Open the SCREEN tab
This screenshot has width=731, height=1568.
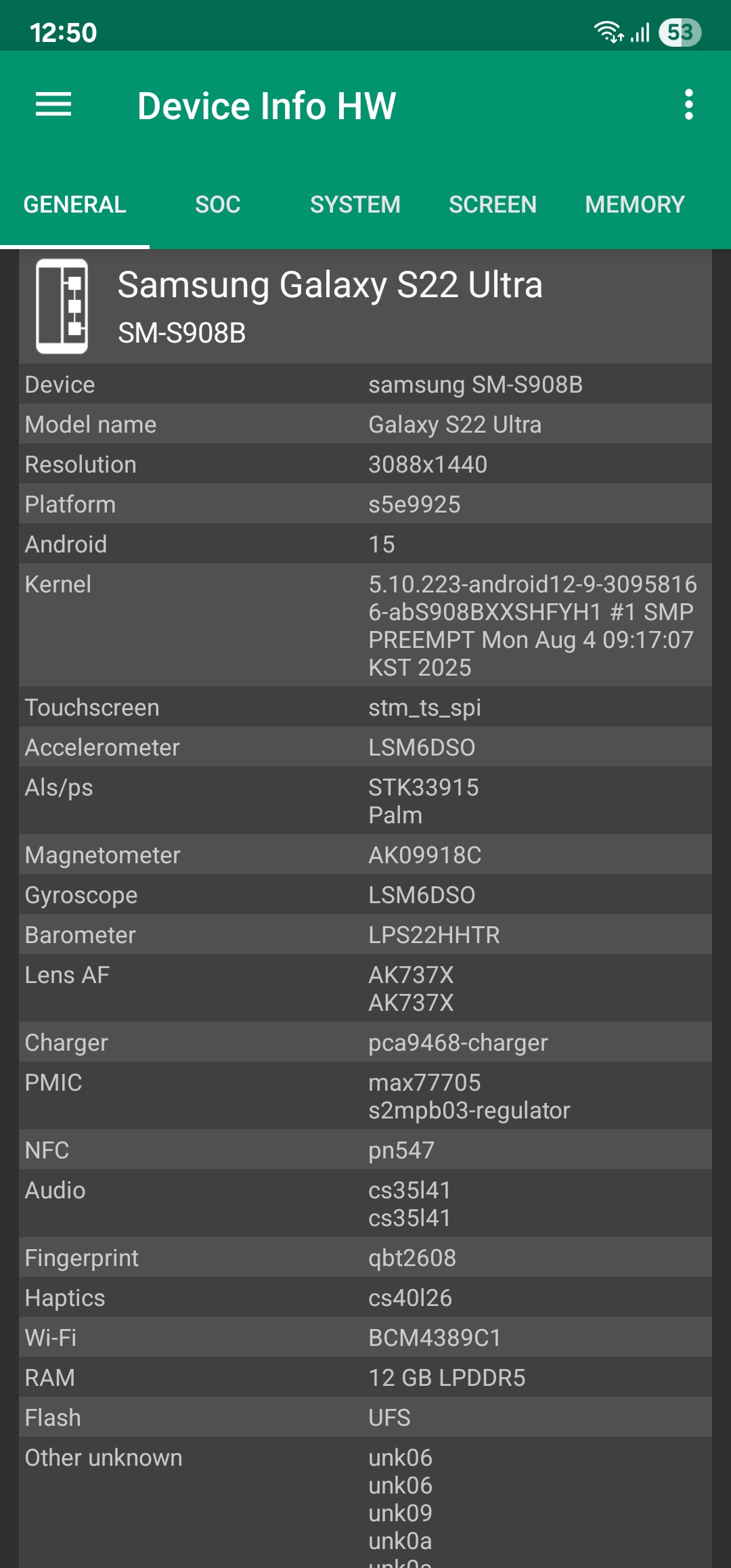tap(493, 204)
